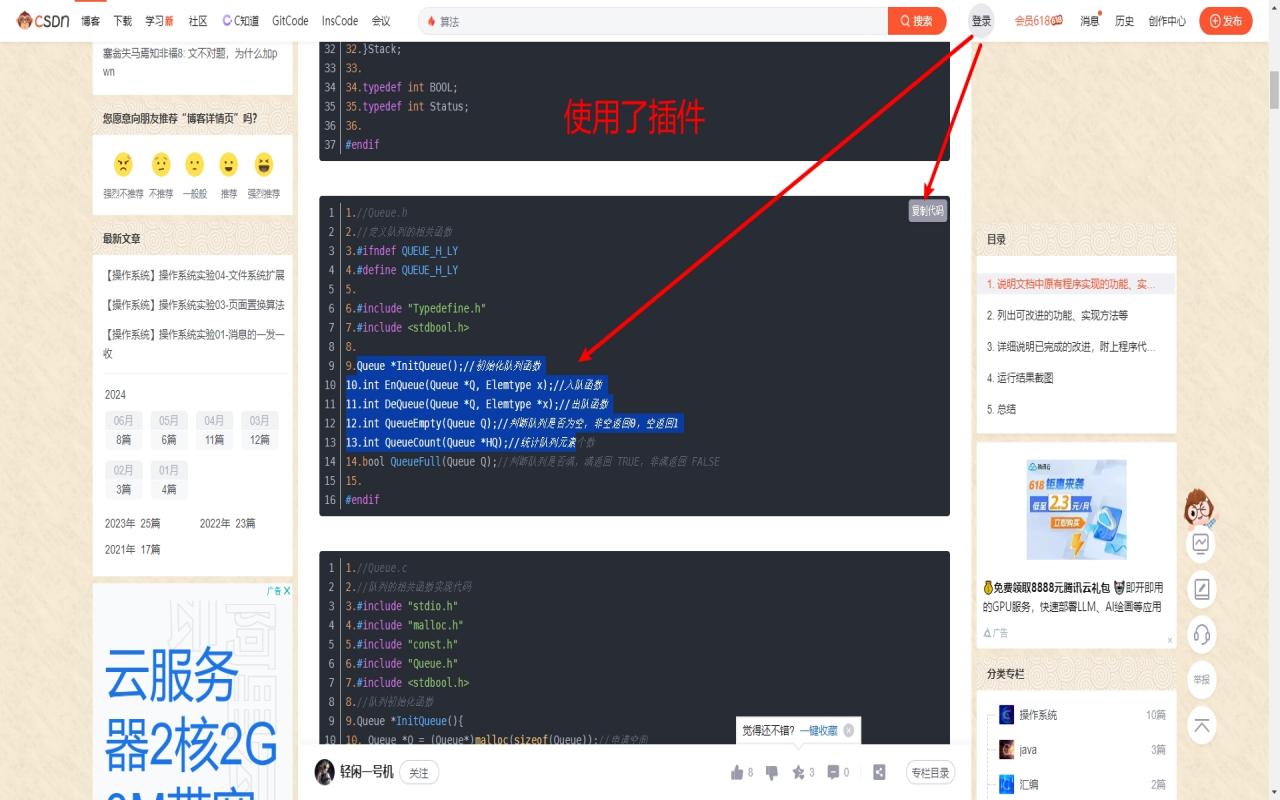
Task: Open the share icon in the bottom bar
Action: 879,771
